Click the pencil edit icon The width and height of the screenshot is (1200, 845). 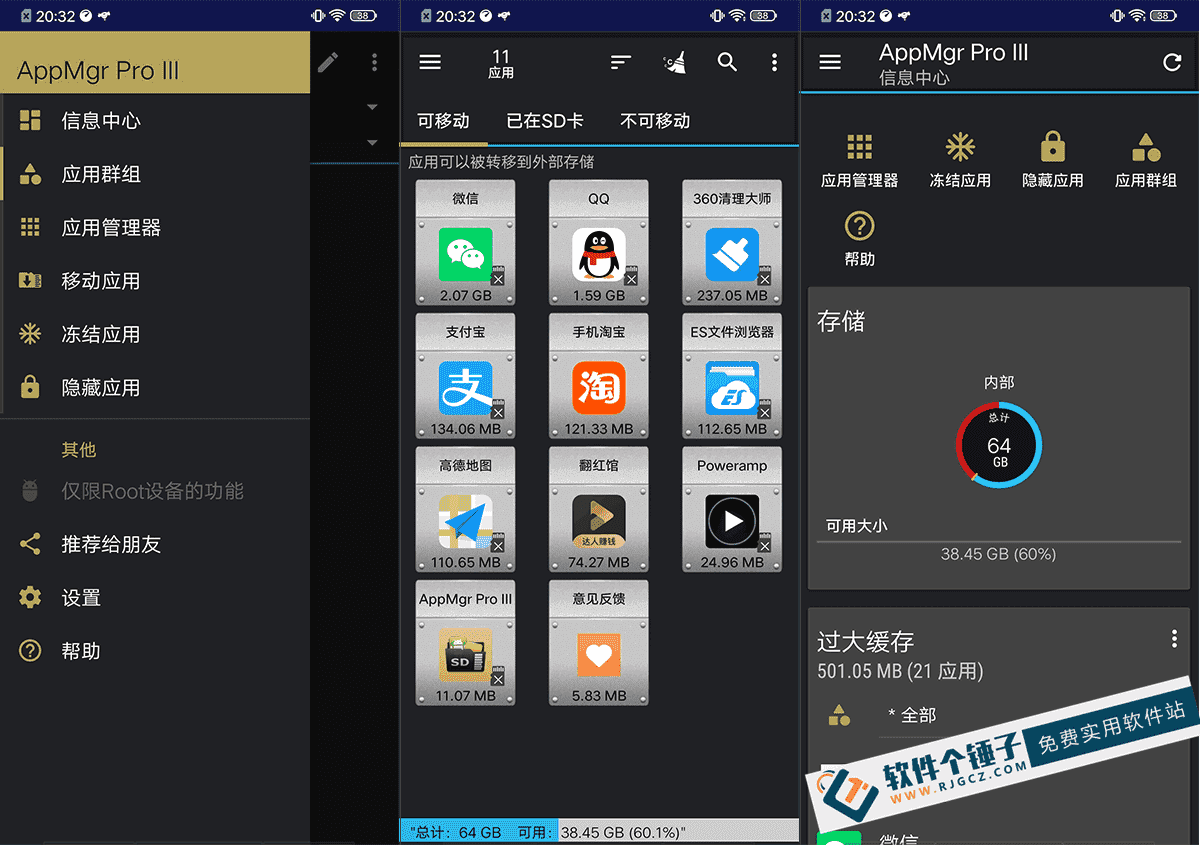(328, 62)
